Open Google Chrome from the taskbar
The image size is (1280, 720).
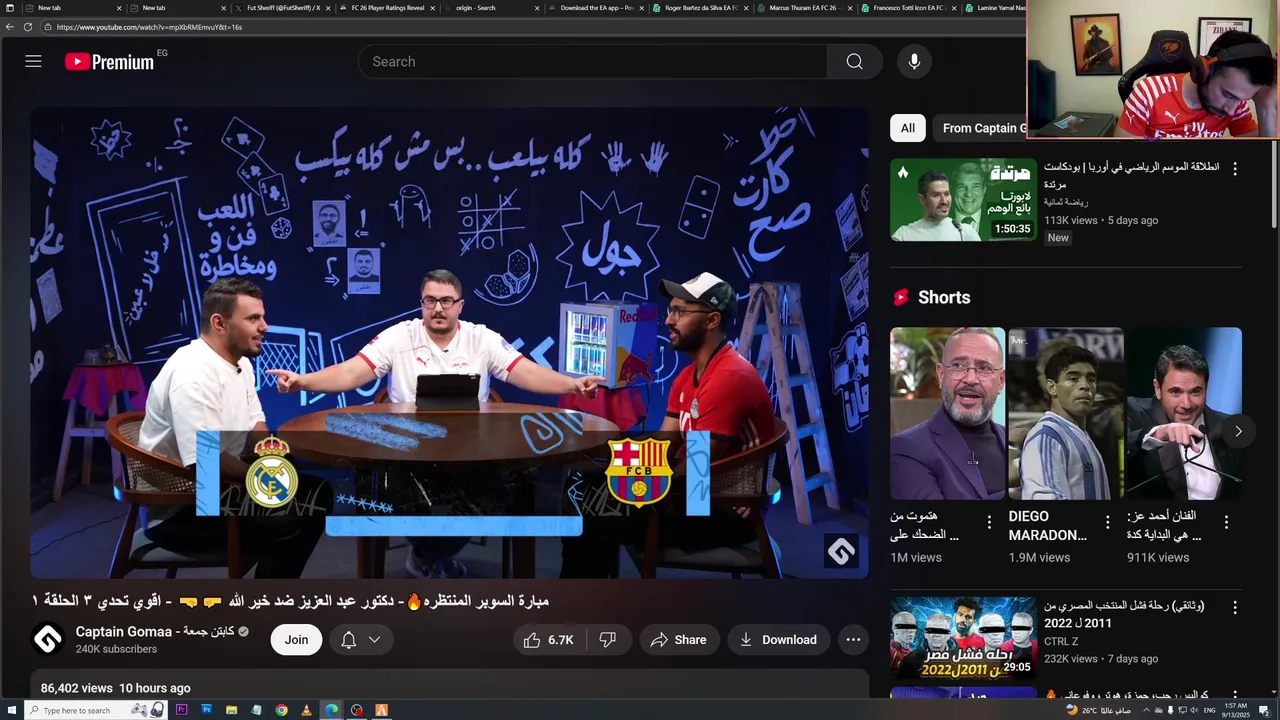(x=282, y=710)
